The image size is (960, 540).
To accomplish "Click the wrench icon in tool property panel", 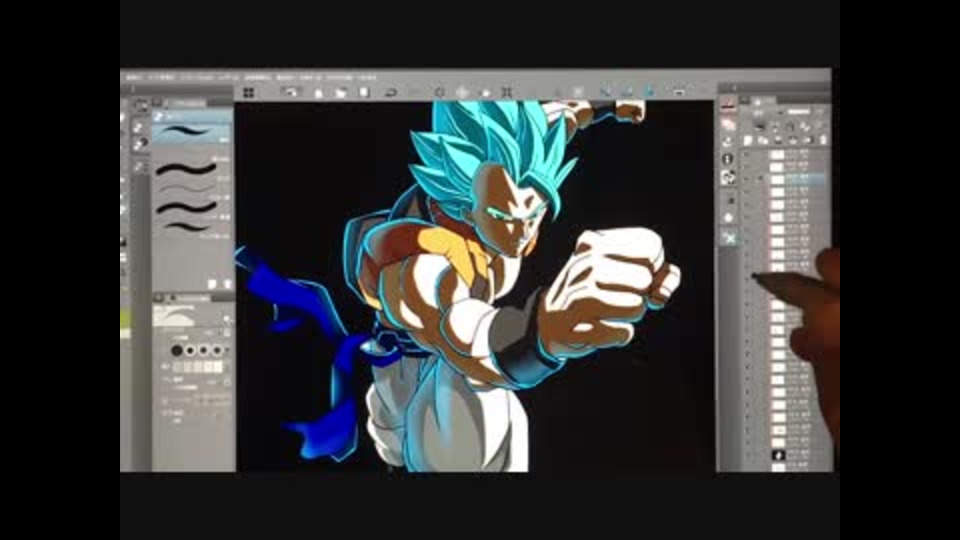I will click(227, 320).
